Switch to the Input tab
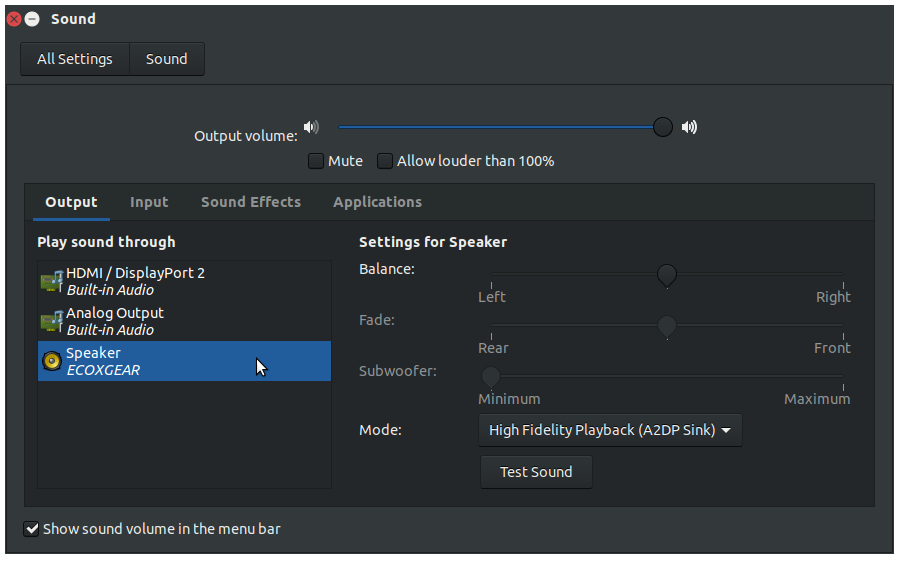This screenshot has width=903, height=563. tap(149, 202)
